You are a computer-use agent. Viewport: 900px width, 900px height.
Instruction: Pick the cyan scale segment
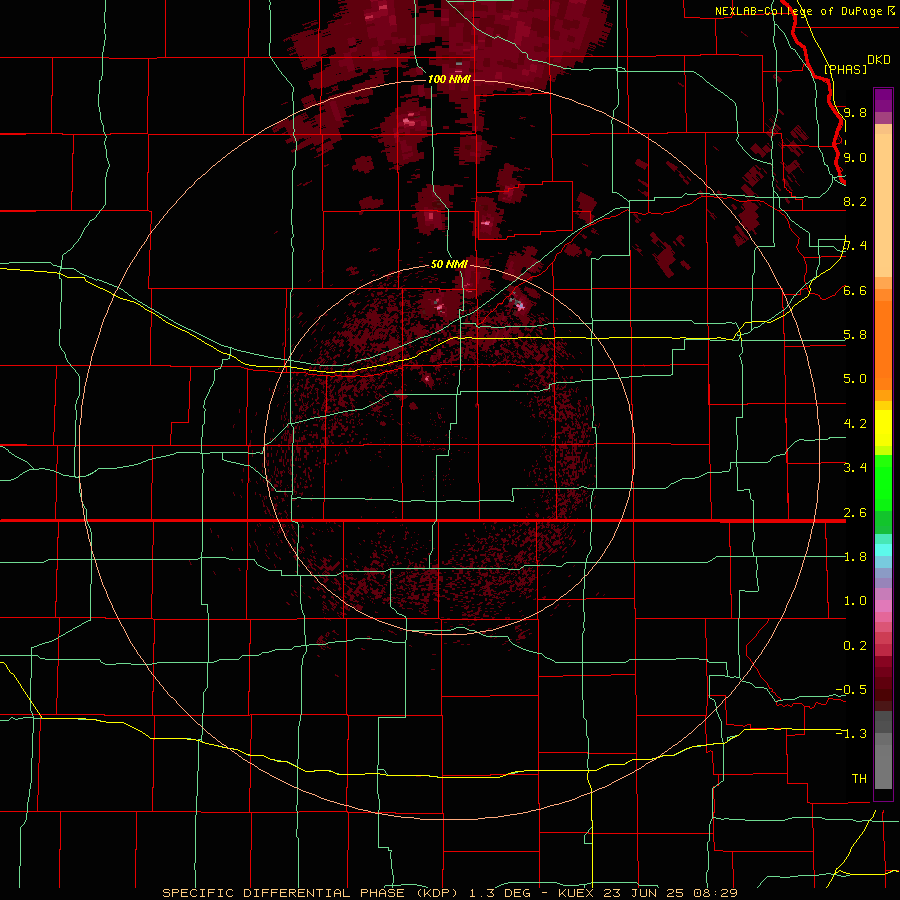[x=883, y=550]
